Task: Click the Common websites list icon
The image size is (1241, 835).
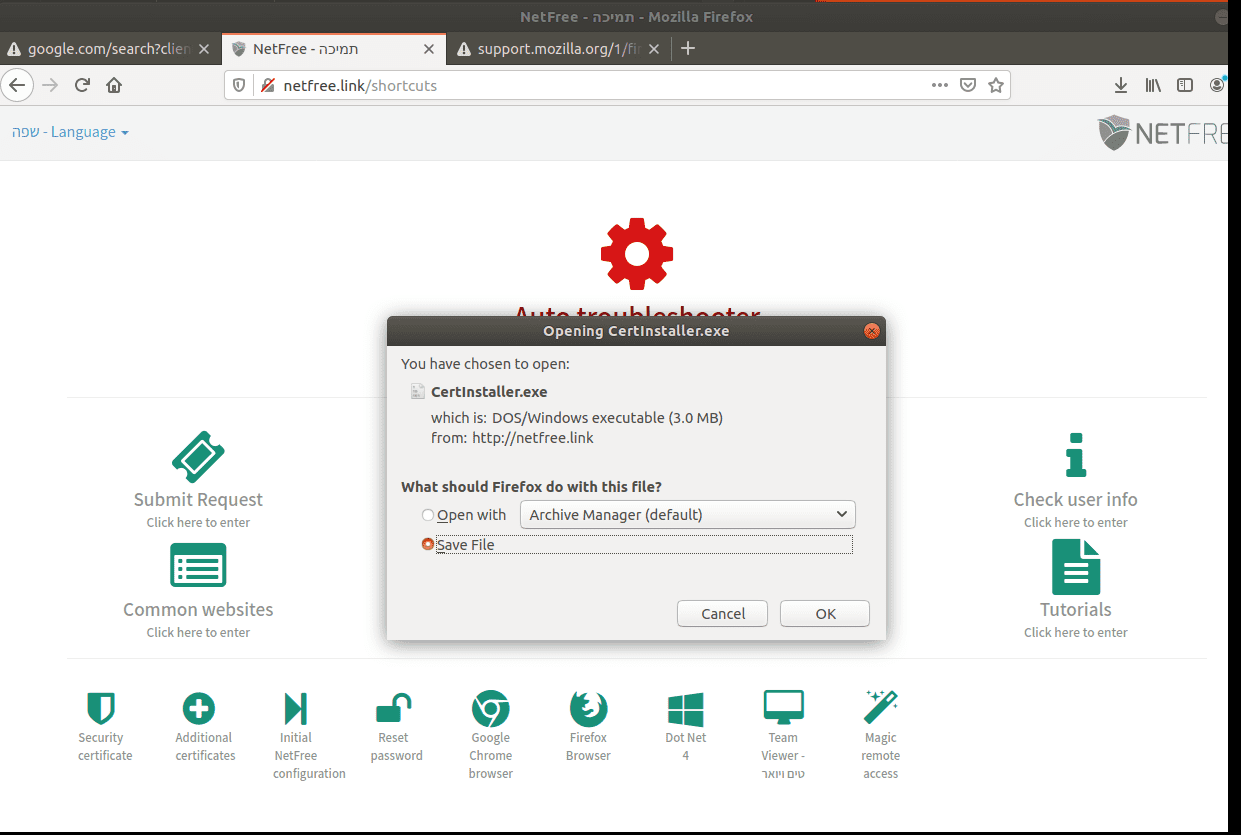Action: (198, 565)
